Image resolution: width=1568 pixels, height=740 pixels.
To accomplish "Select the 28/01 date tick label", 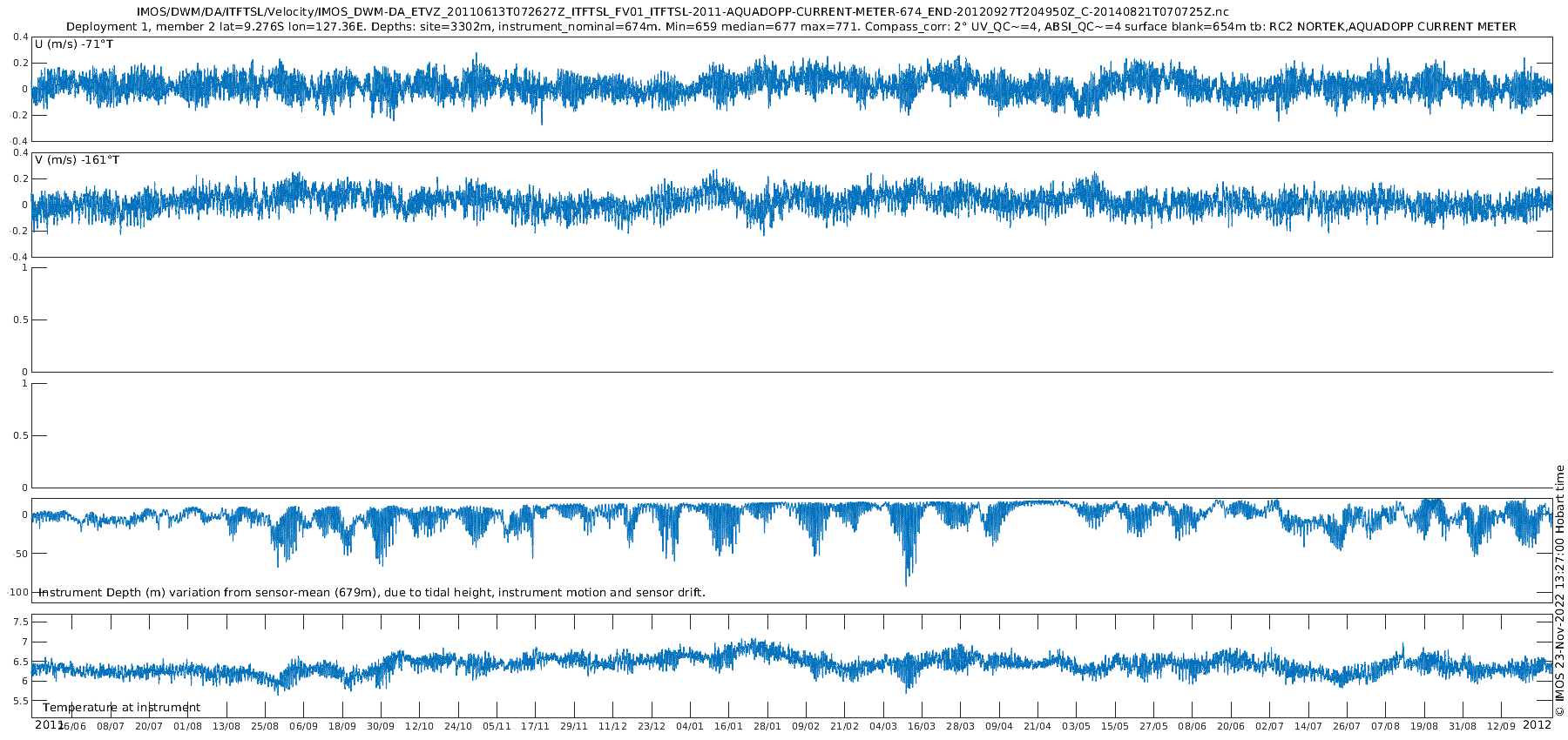I will (x=767, y=727).
